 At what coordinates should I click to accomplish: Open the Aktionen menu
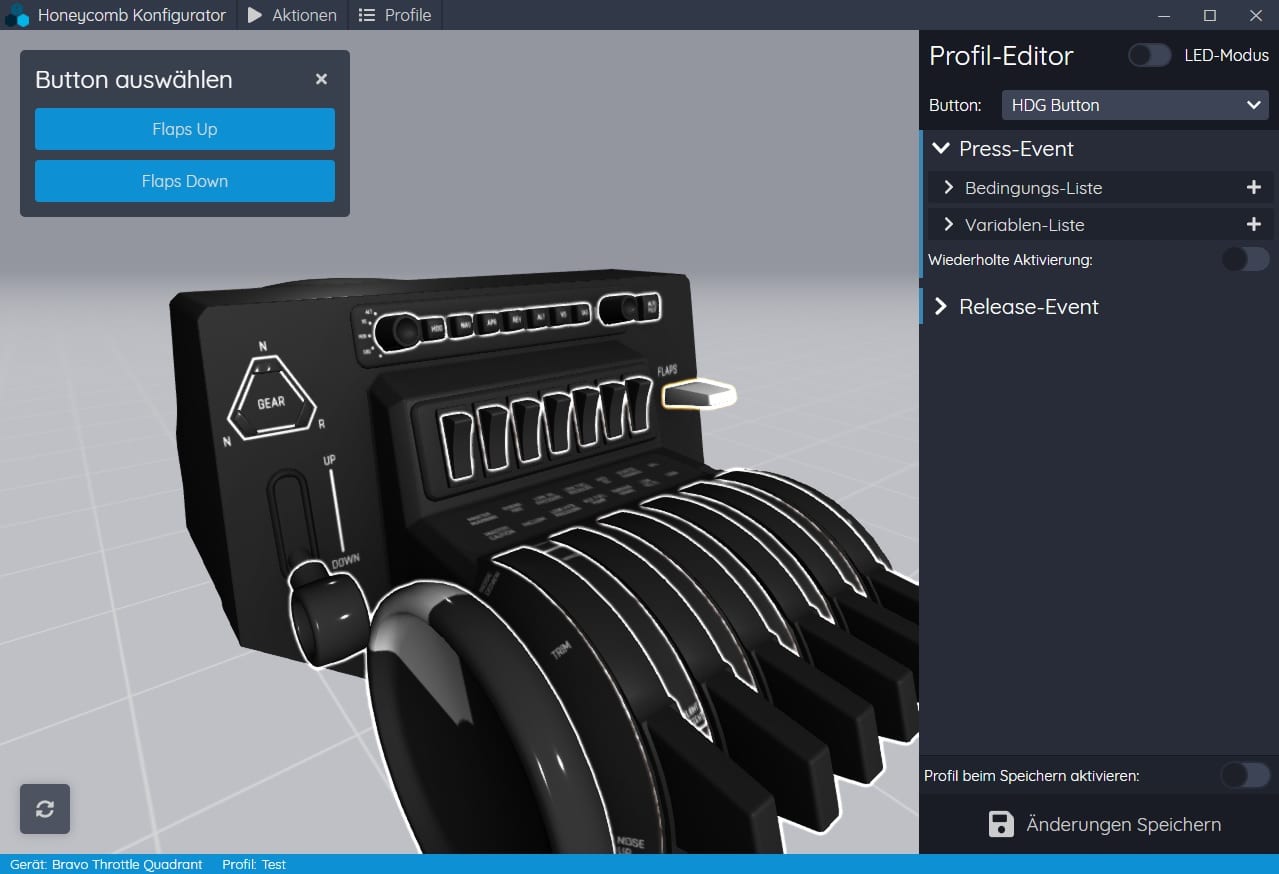pyautogui.click(x=292, y=15)
